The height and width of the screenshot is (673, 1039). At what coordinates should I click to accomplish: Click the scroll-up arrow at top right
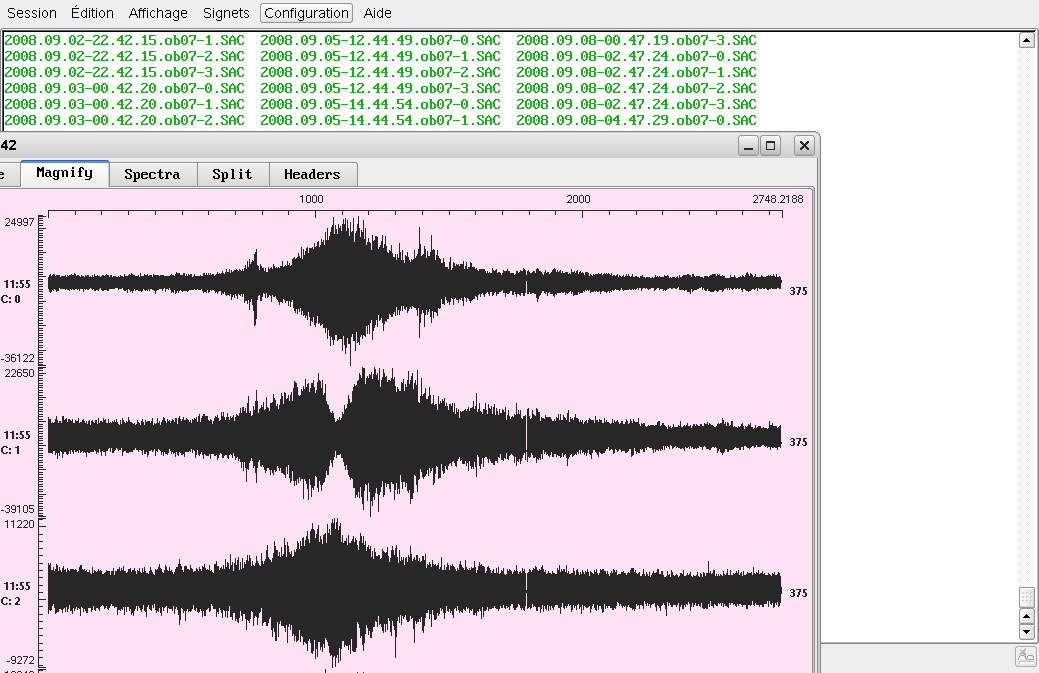(1026, 40)
